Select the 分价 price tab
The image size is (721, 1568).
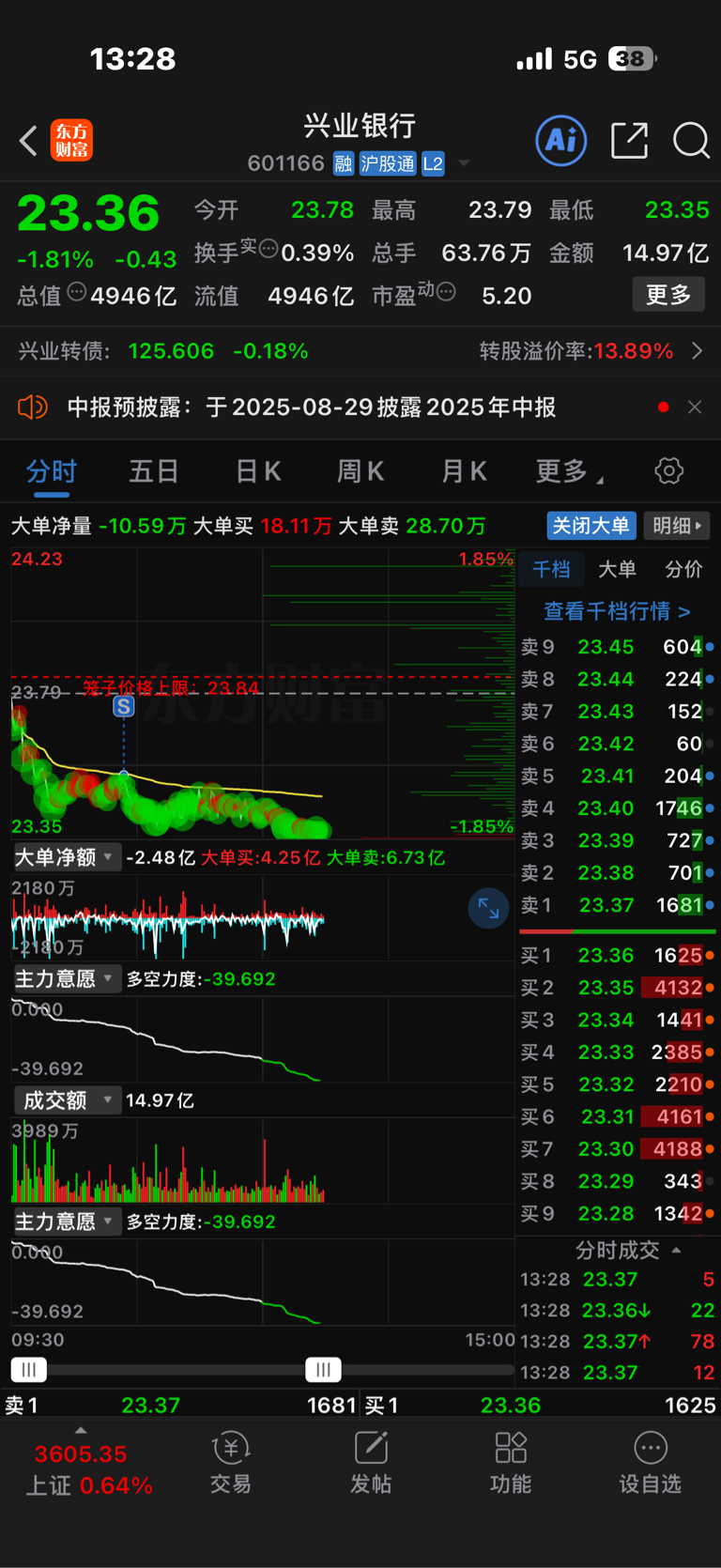pos(683,569)
